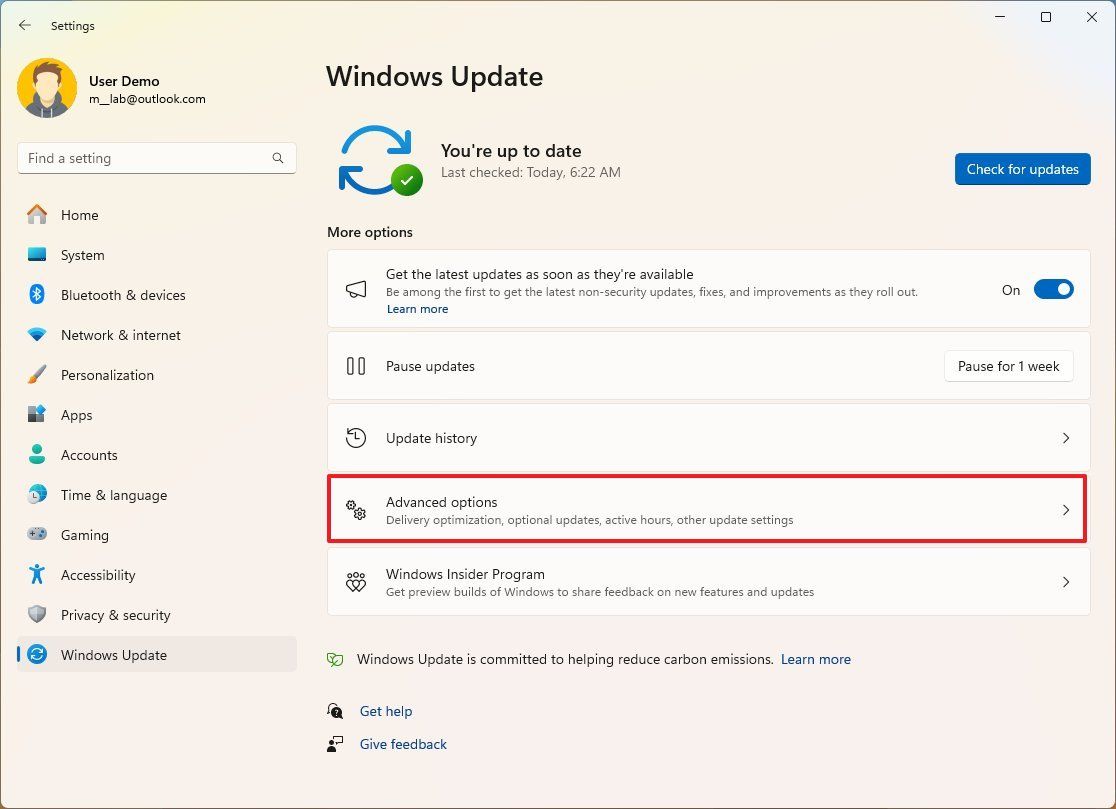1116x809 pixels.
Task: Open the Apps settings section
Action: pos(76,414)
